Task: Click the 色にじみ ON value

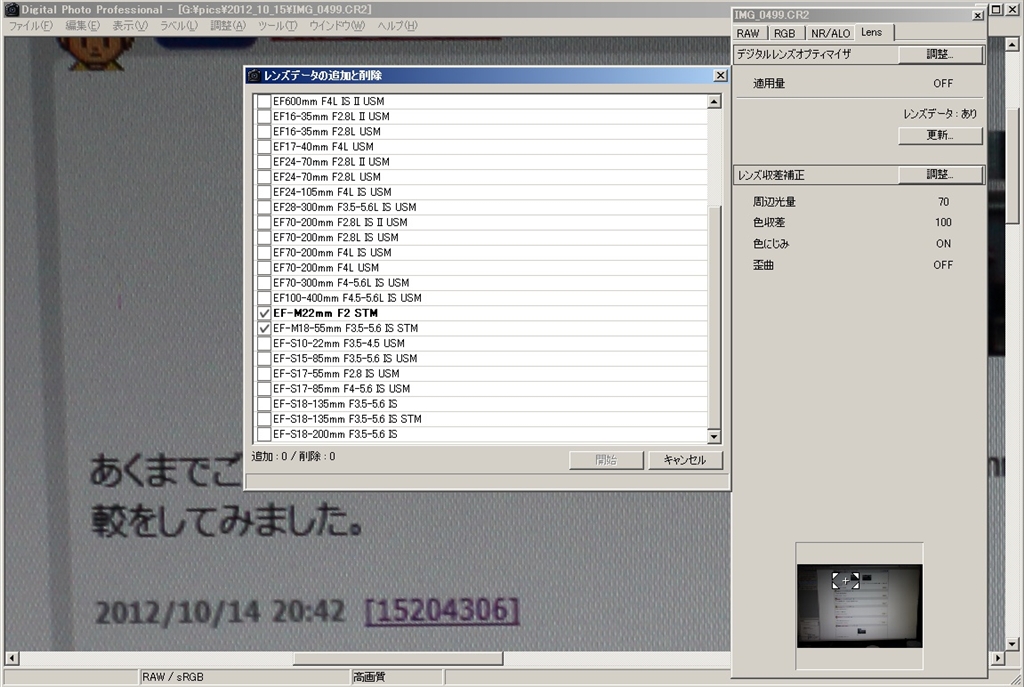Action: pos(943,244)
